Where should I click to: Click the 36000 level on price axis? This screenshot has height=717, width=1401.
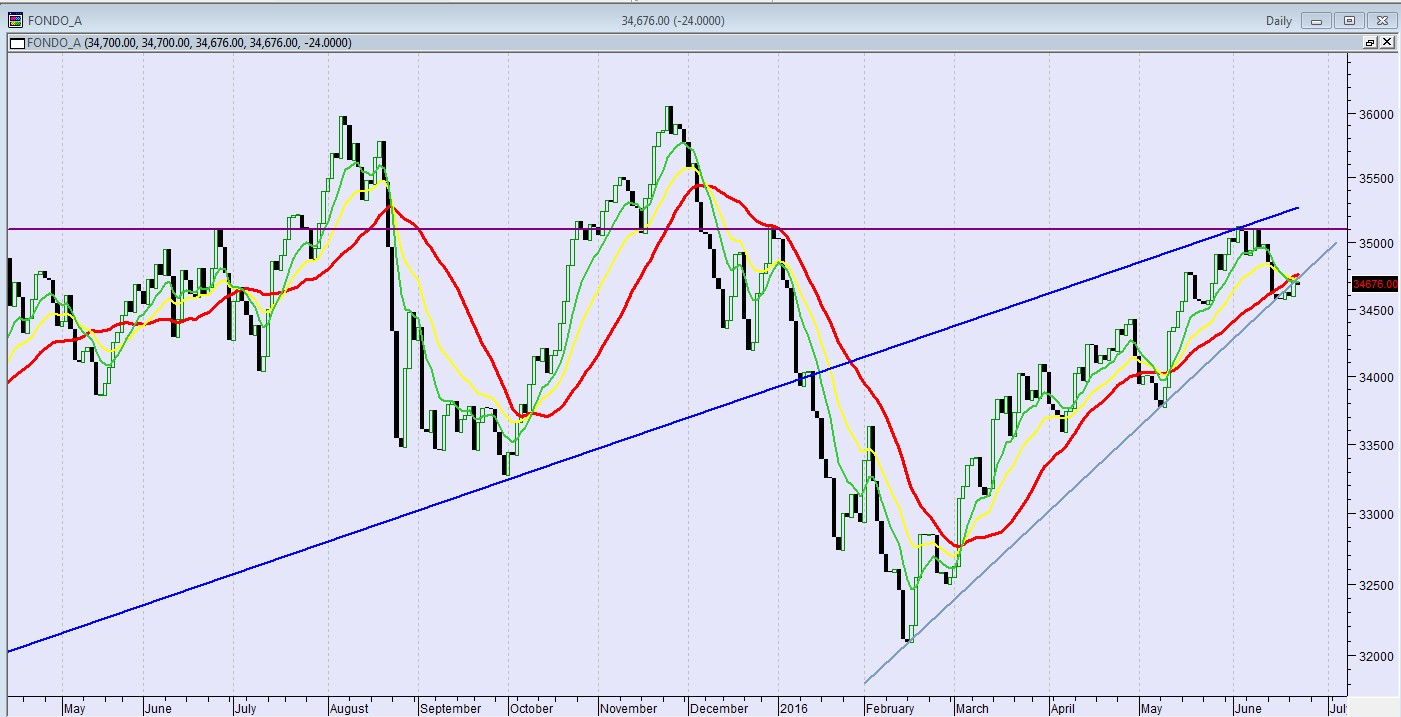pos(1373,114)
